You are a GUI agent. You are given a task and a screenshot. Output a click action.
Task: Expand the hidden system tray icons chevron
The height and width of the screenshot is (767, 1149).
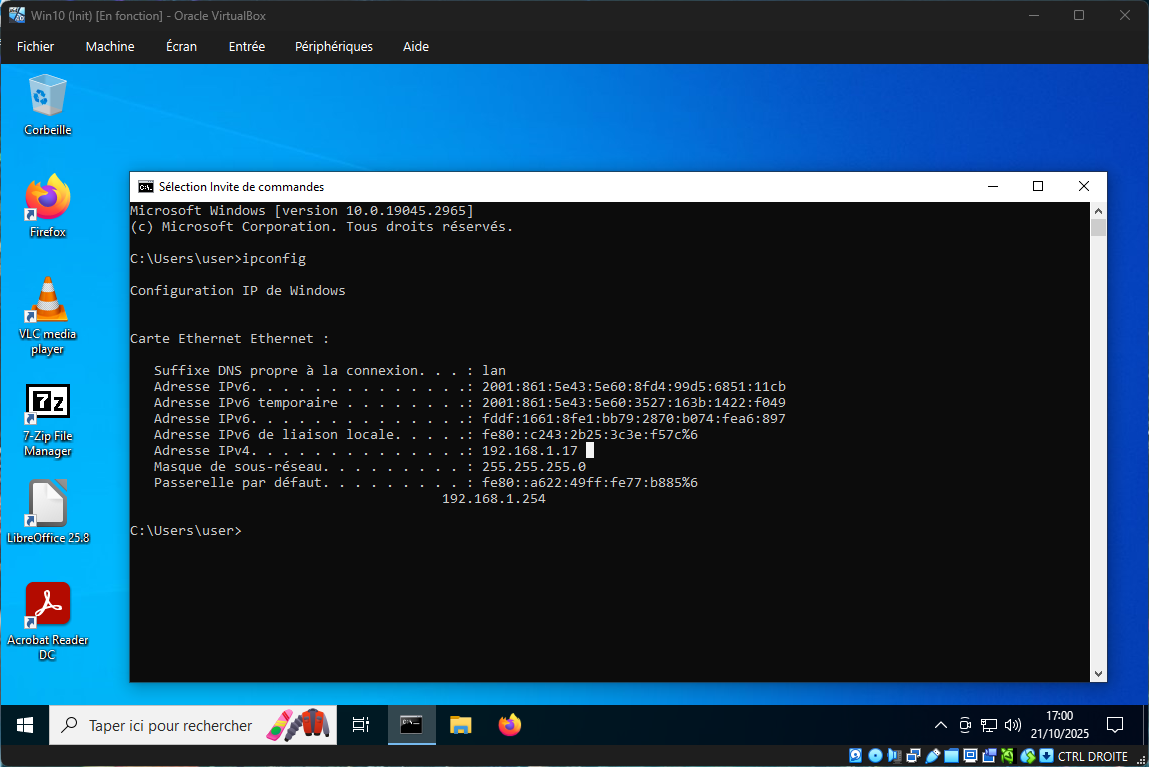click(940, 725)
